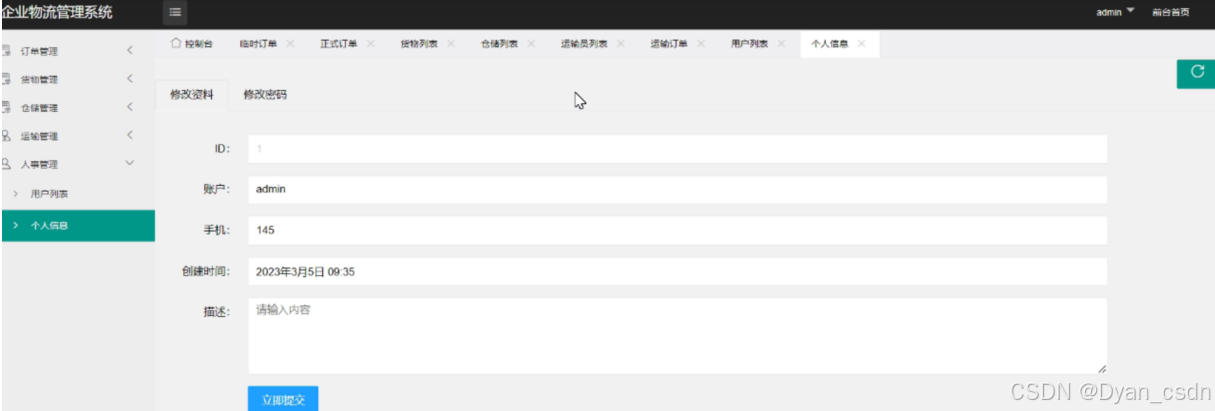This screenshot has width=1215, height=411.
Task: Switch to the 运输订单 tab
Action: click(669, 44)
